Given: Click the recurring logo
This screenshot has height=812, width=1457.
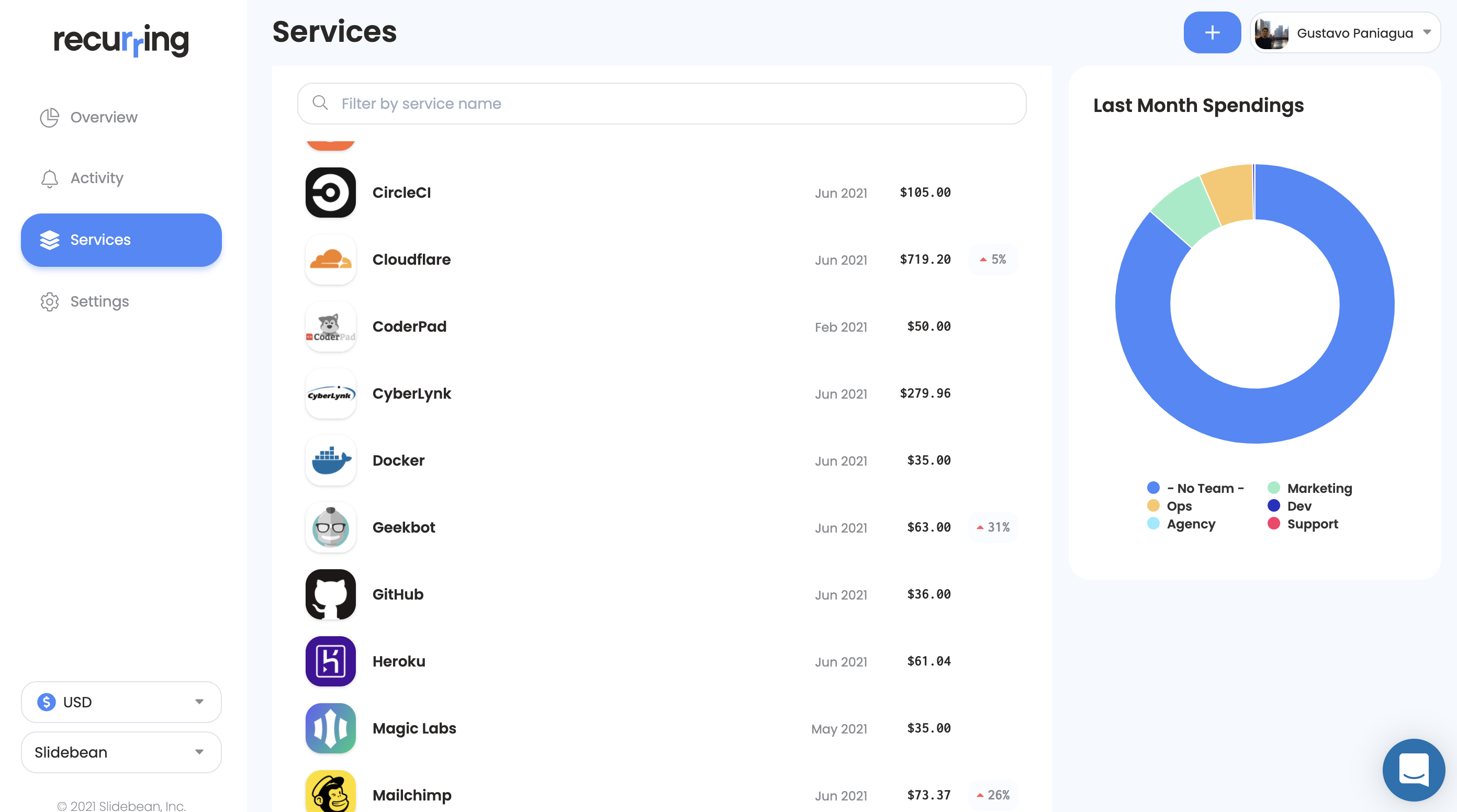Looking at the screenshot, I should tap(121, 40).
